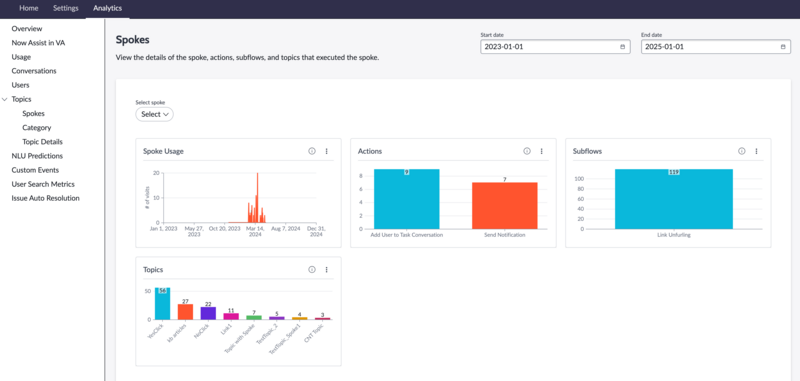Open Subflows chart kebab menu

coord(756,151)
